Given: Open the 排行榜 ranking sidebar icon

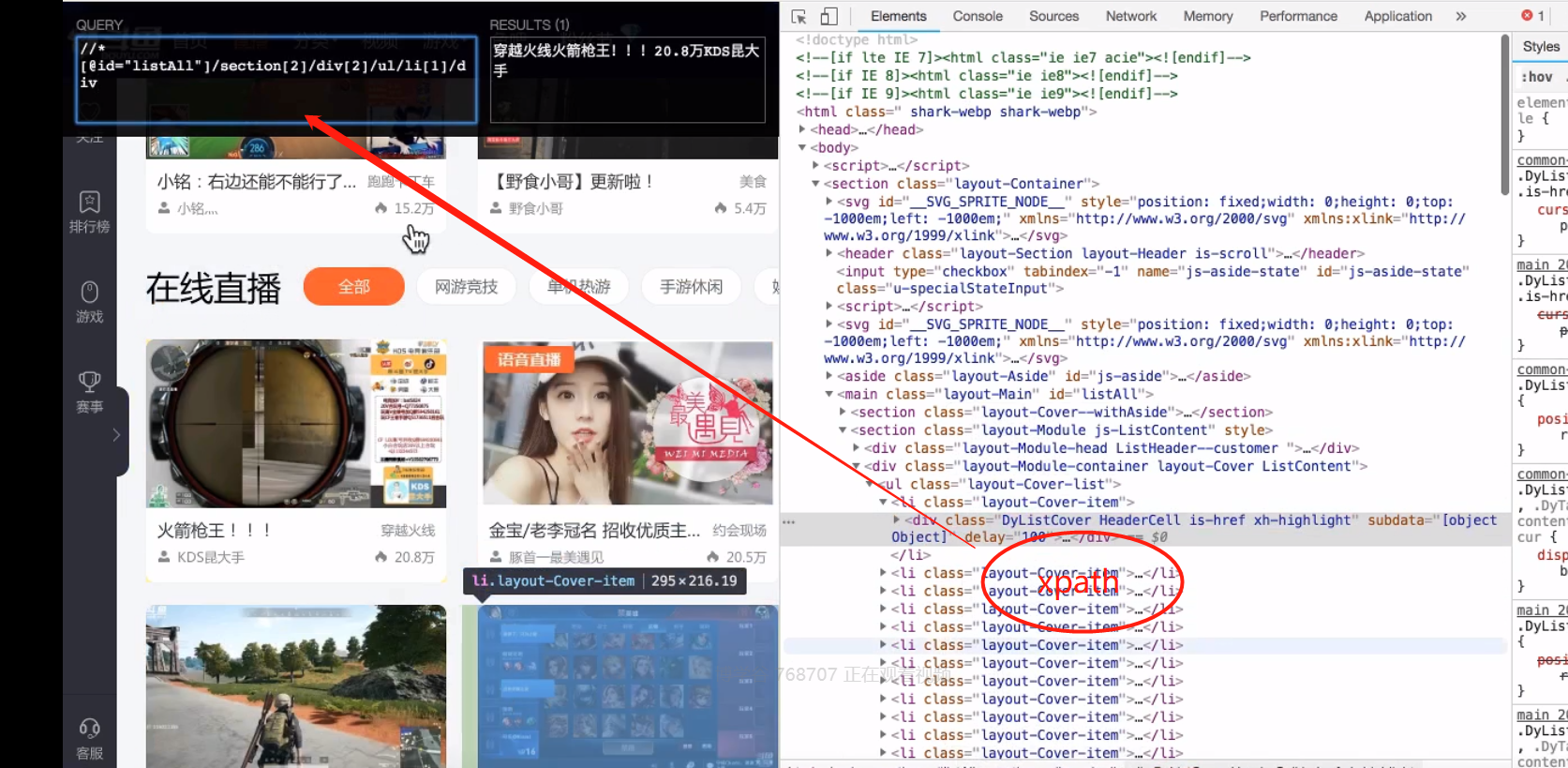Looking at the screenshot, I should coord(89,211).
